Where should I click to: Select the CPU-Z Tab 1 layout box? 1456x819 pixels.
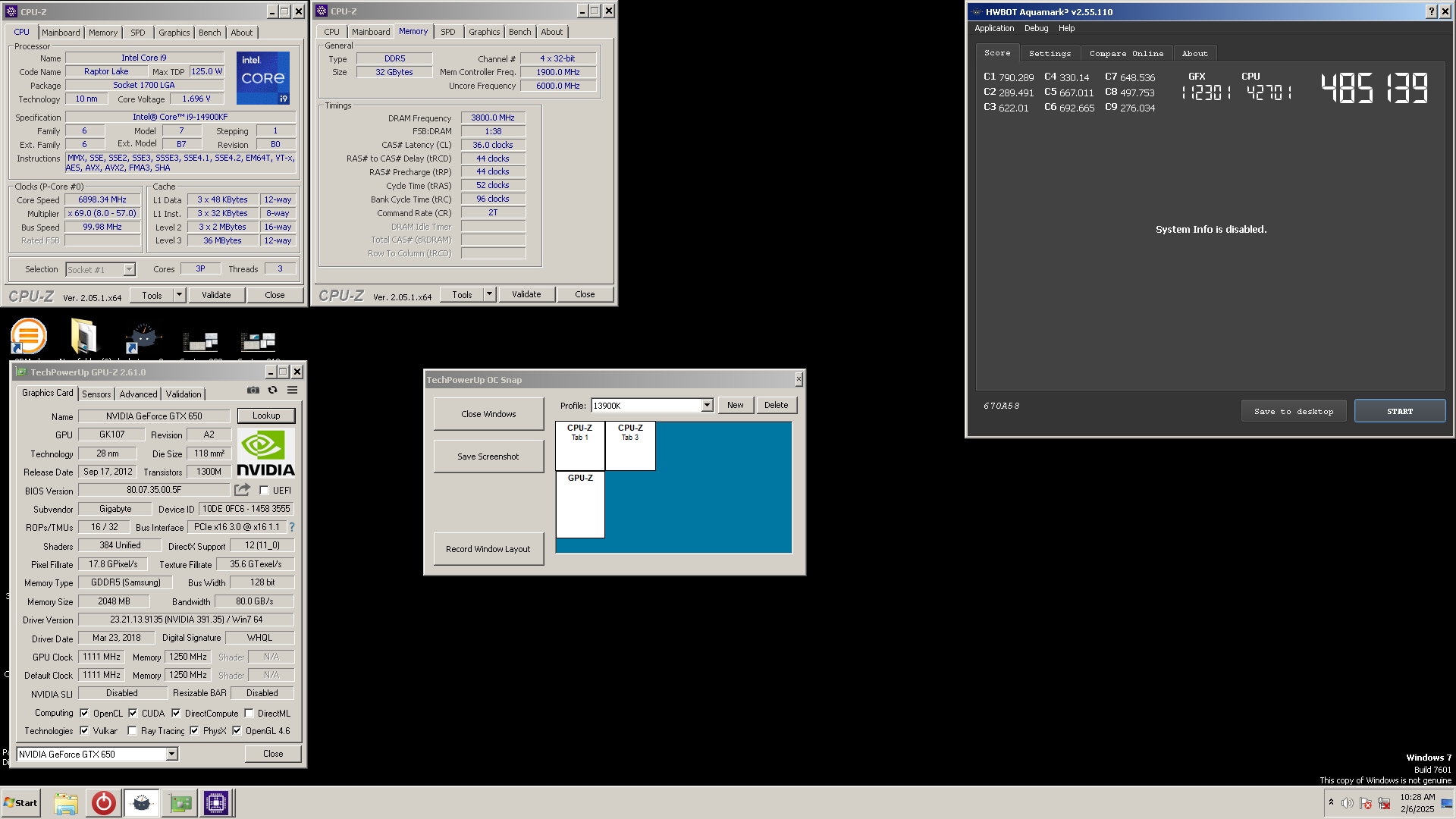pos(580,446)
